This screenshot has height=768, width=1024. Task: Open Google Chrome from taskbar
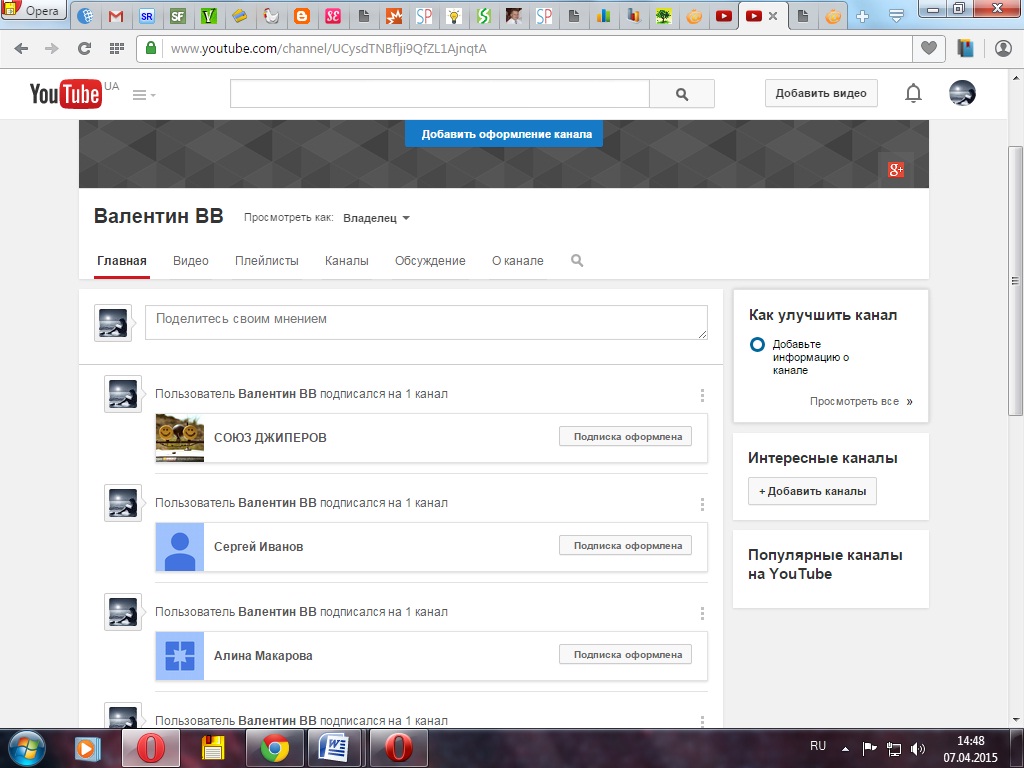pyautogui.click(x=275, y=748)
